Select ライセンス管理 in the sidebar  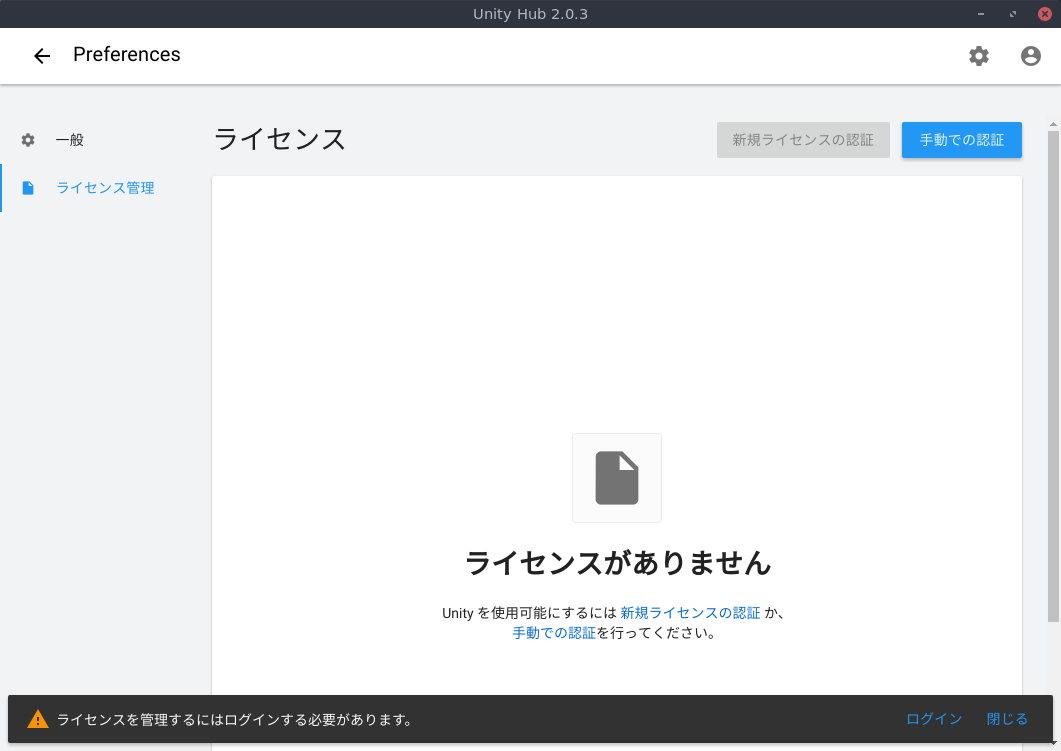(105, 187)
